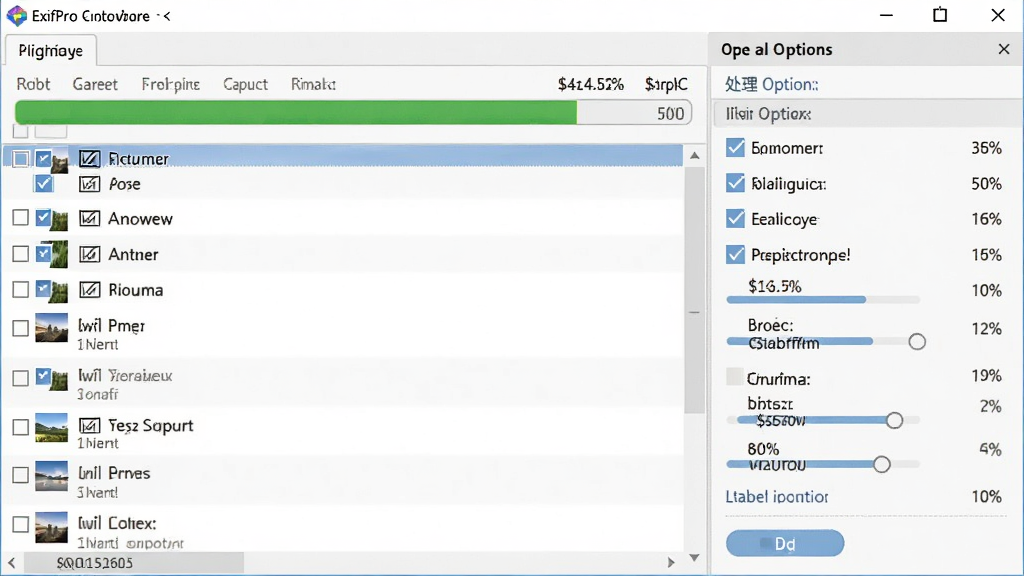This screenshot has width=1024, height=576.
Task: Click the file list scroll down arrow
Action: point(694,558)
